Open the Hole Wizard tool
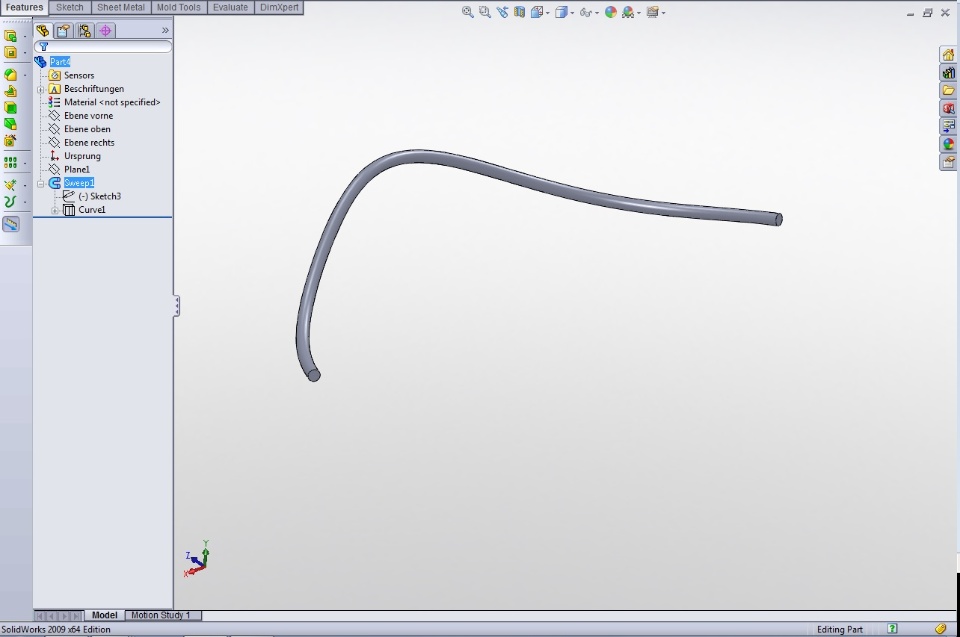960x637 pixels. coord(10,141)
